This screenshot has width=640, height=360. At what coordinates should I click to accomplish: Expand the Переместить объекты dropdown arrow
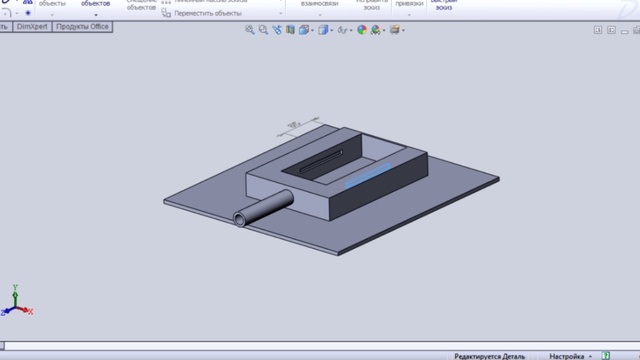[280, 13]
